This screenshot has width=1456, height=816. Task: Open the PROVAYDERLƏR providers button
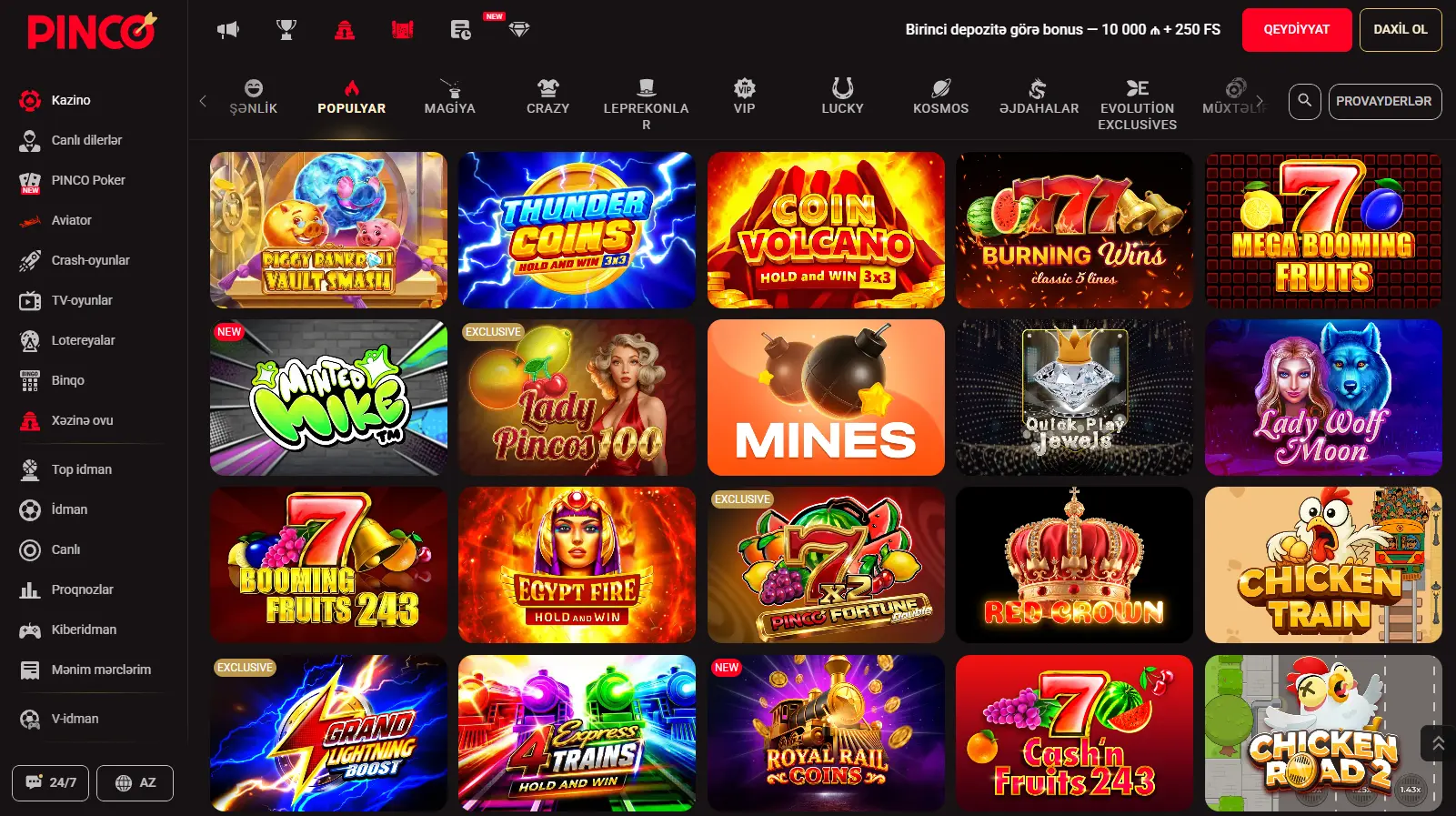pyautogui.click(x=1384, y=101)
